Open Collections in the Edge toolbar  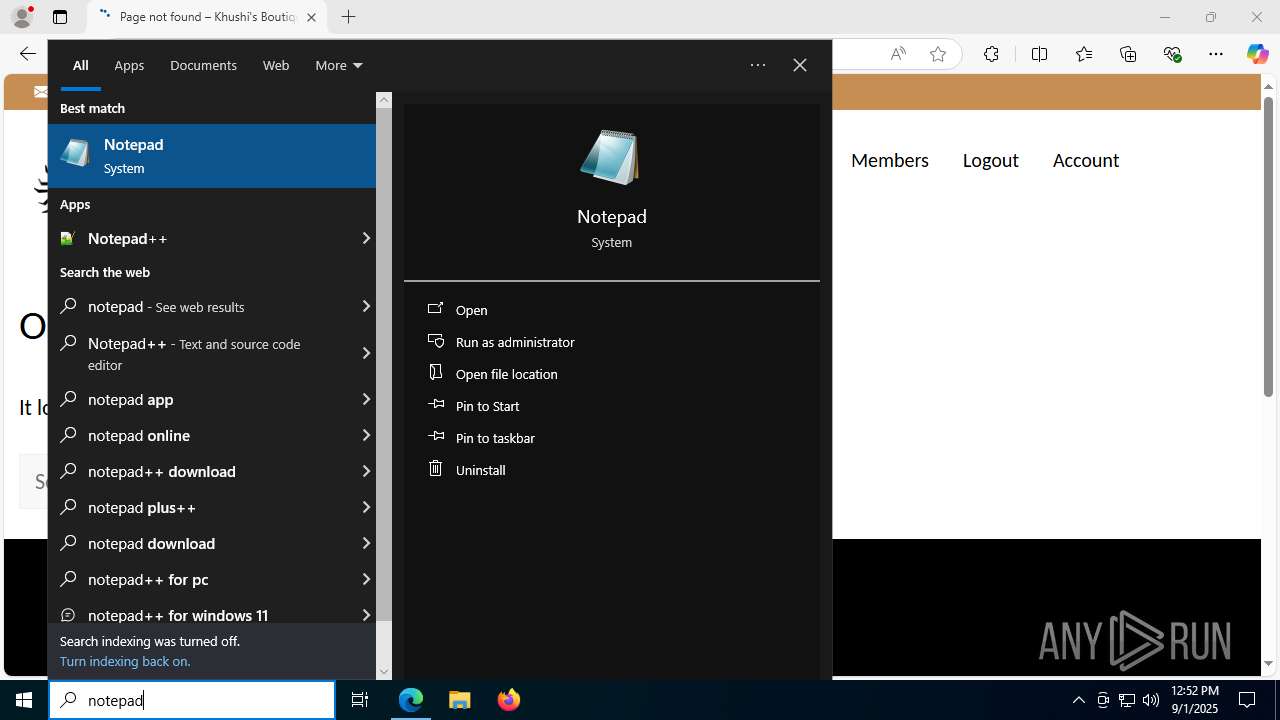pyautogui.click(x=1128, y=54)
